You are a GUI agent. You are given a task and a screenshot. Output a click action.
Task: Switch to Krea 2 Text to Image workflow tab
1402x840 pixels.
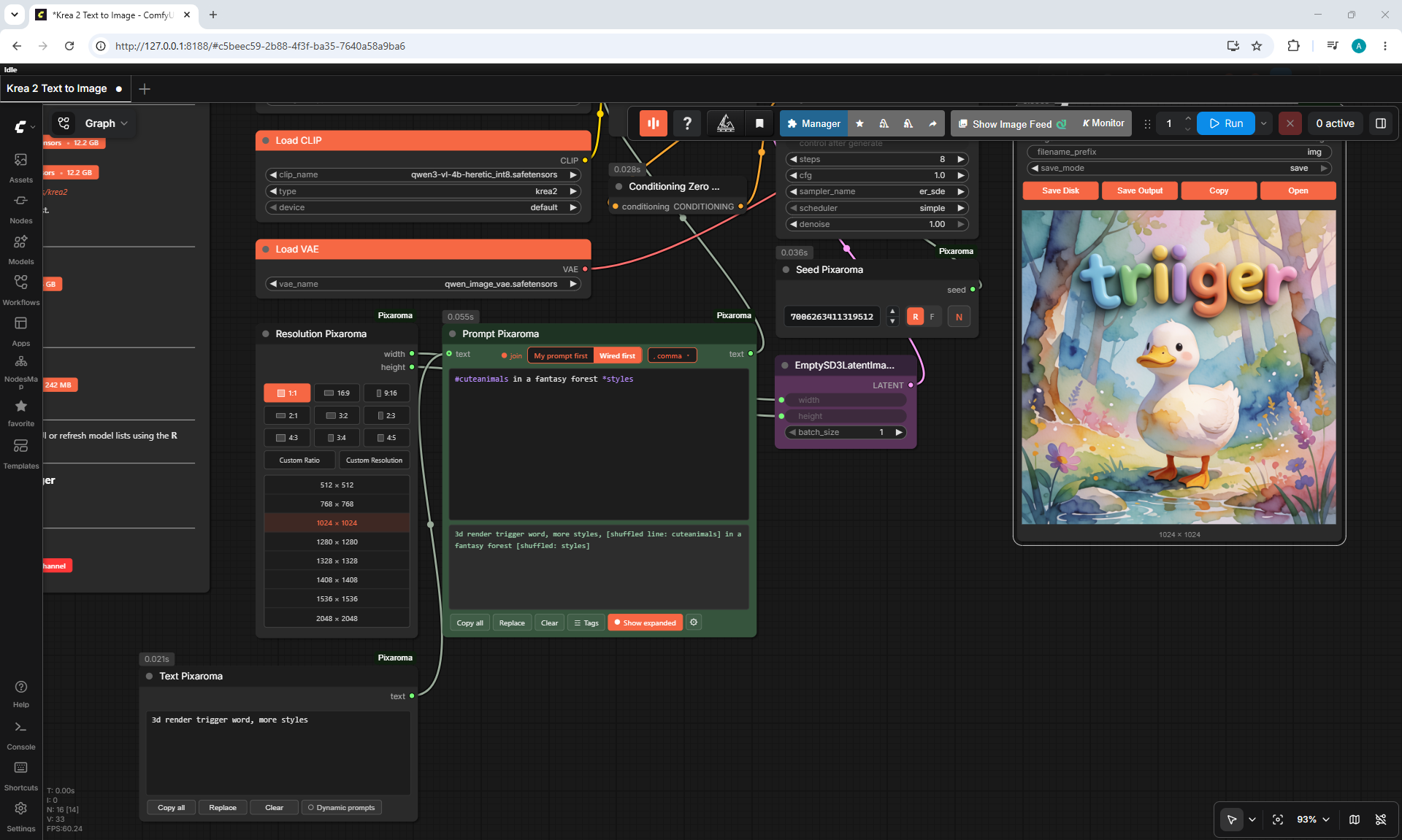[64, 88]
